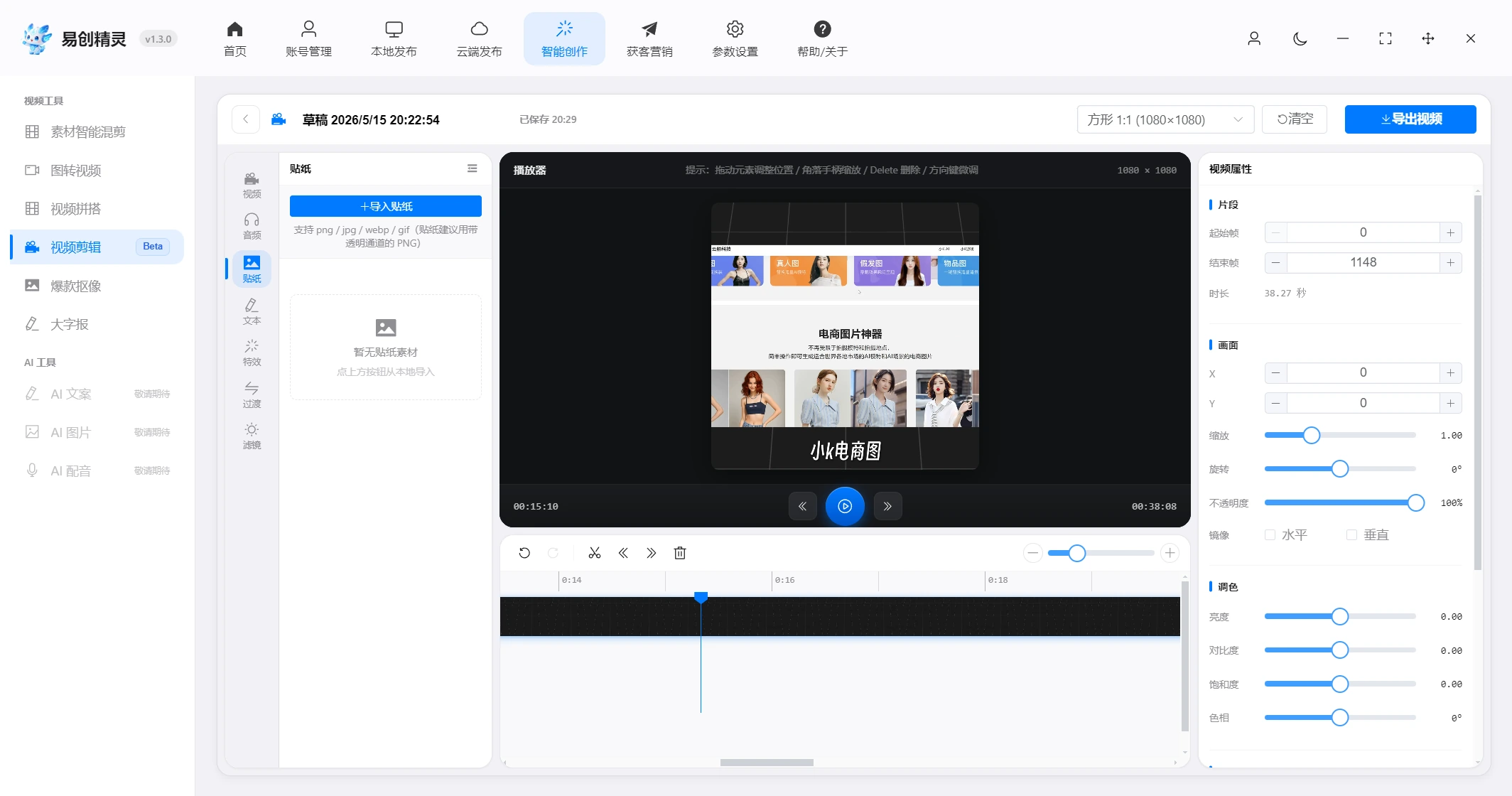Select 素材智能混剪 tool
1512x796 pixels.
pos(97,131)
